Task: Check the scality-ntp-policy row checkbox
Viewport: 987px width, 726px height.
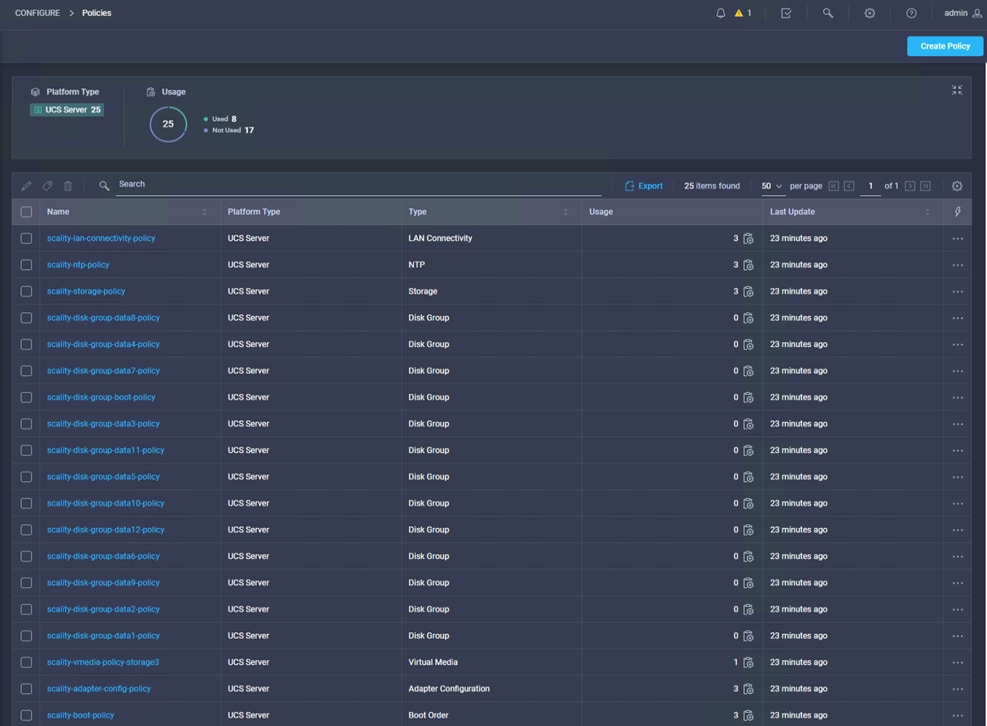Action: [26, 265]
